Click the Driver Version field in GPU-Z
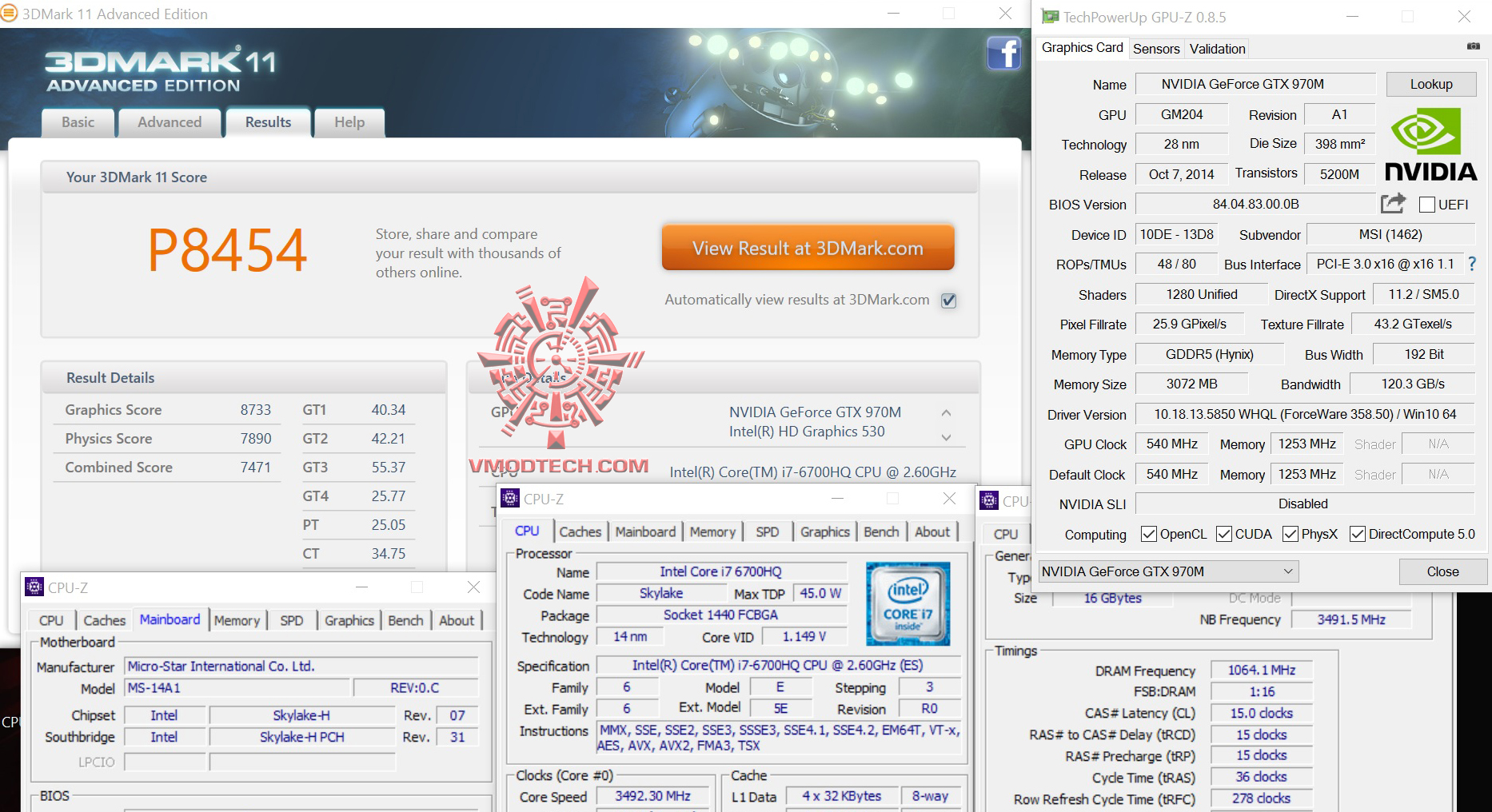Screen dimensions: 1492x812 (x=1305, y=414)
